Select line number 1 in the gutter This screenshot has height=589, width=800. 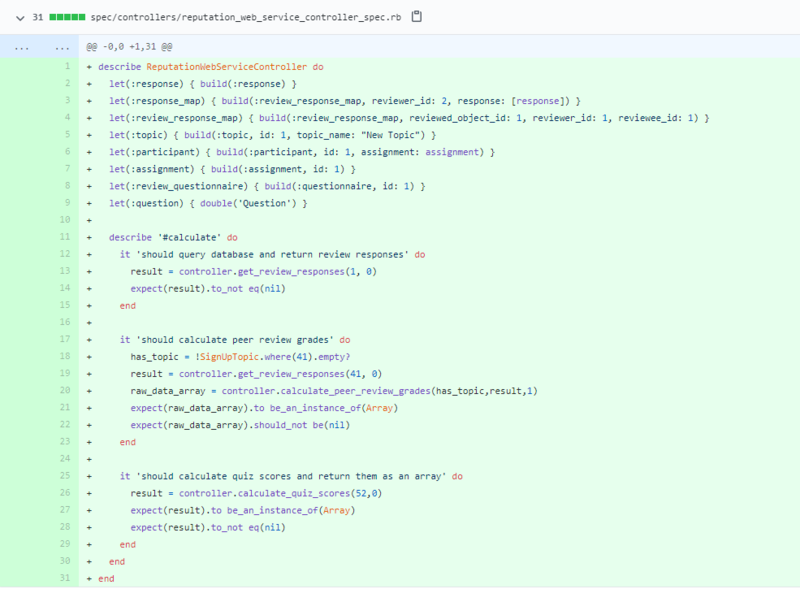pyautogui.click(x=67, y=66)
